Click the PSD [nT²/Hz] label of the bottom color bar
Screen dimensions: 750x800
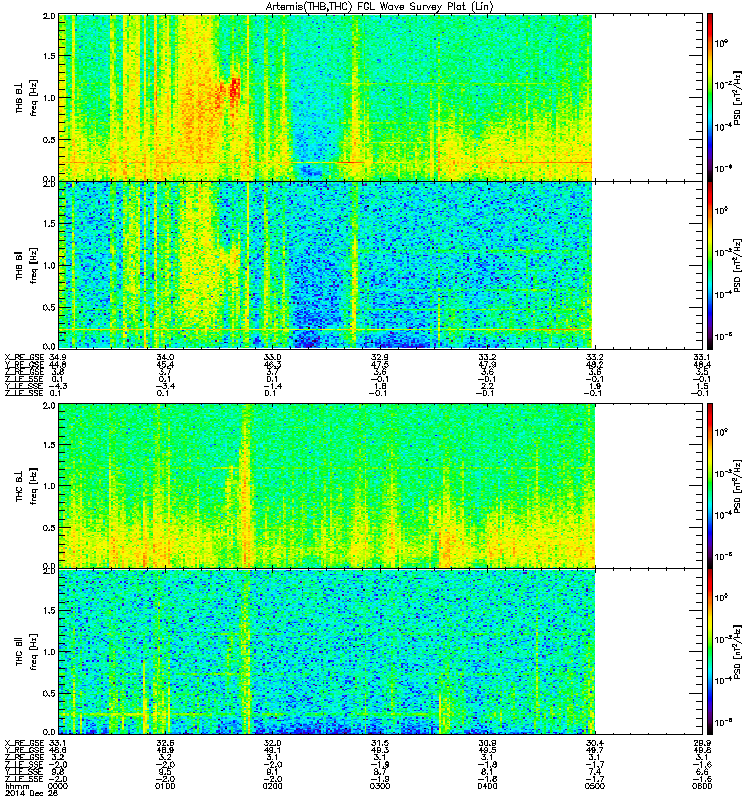pos(738,652)
